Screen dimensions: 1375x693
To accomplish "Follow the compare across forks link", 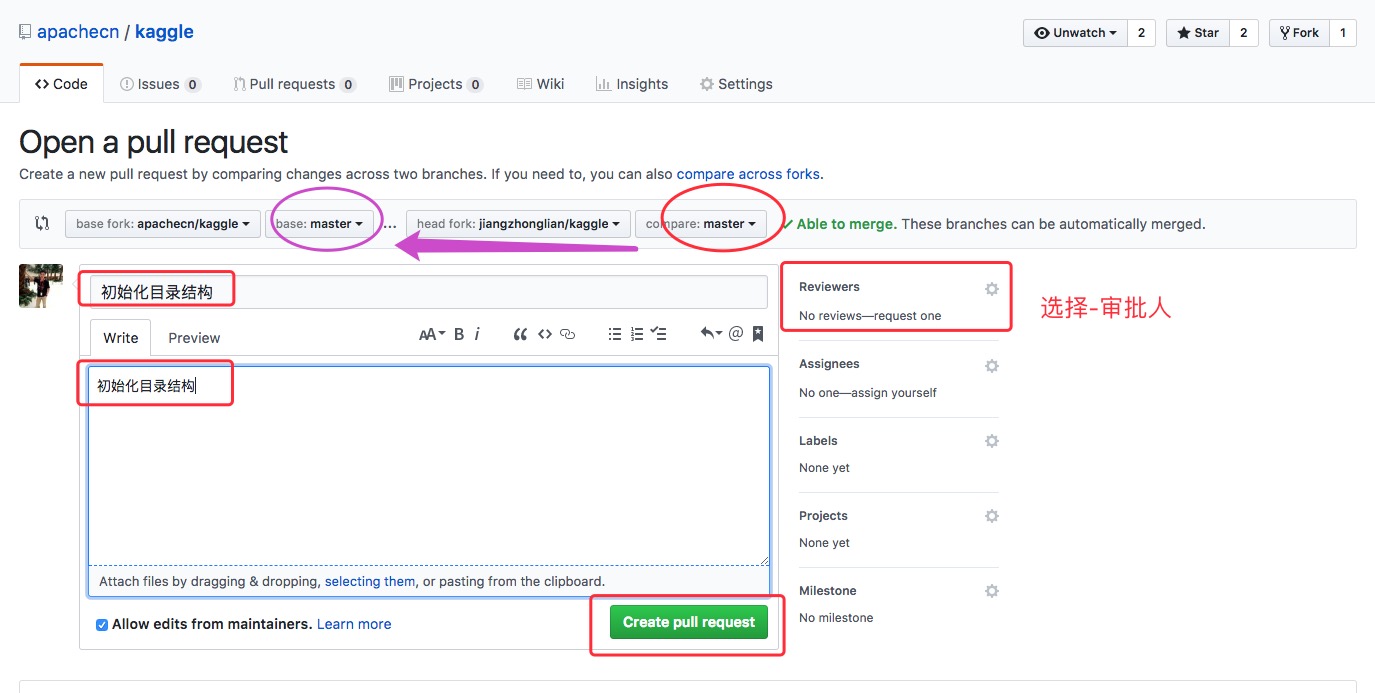I will click(748, 174).
